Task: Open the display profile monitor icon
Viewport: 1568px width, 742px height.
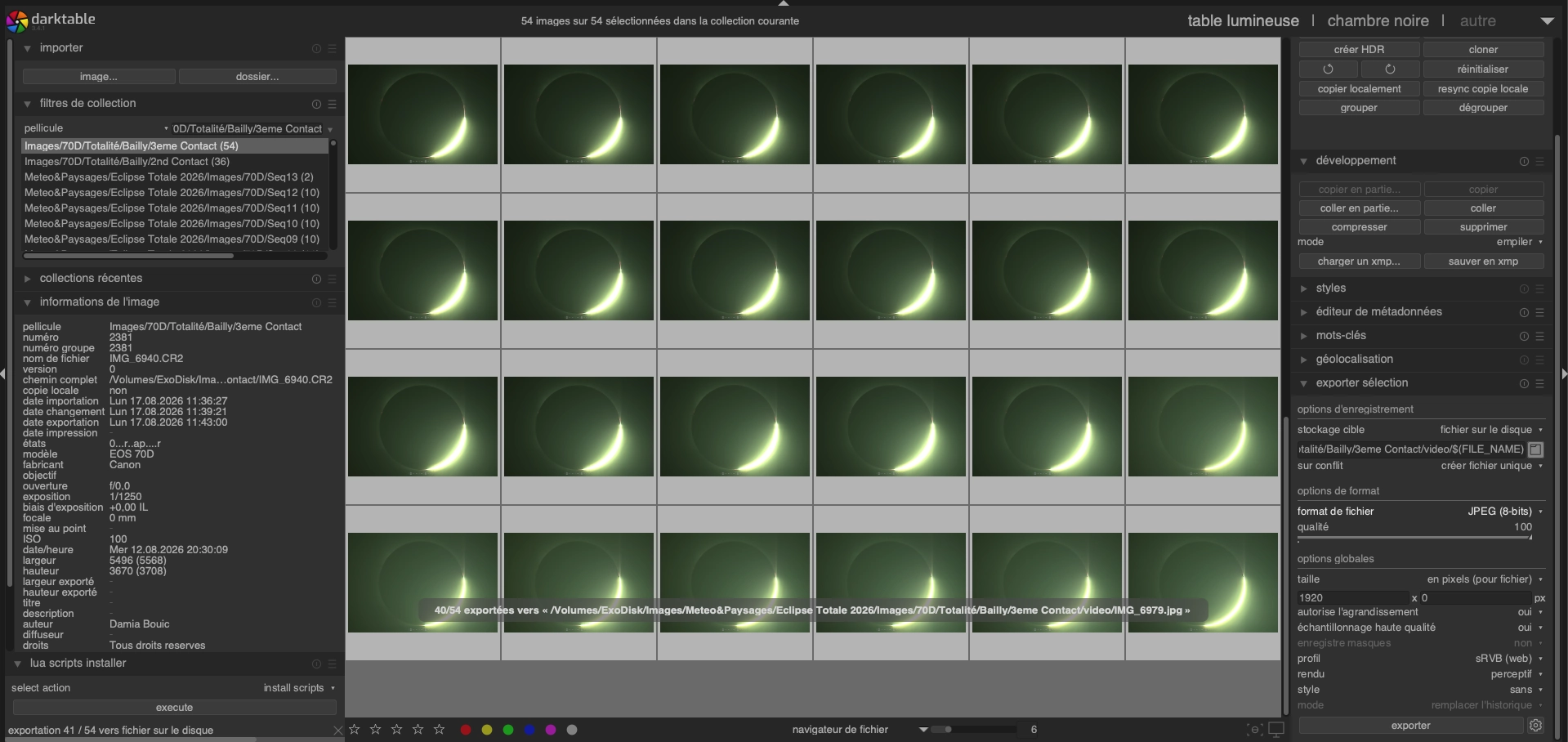Action: tap(1276, 730)
